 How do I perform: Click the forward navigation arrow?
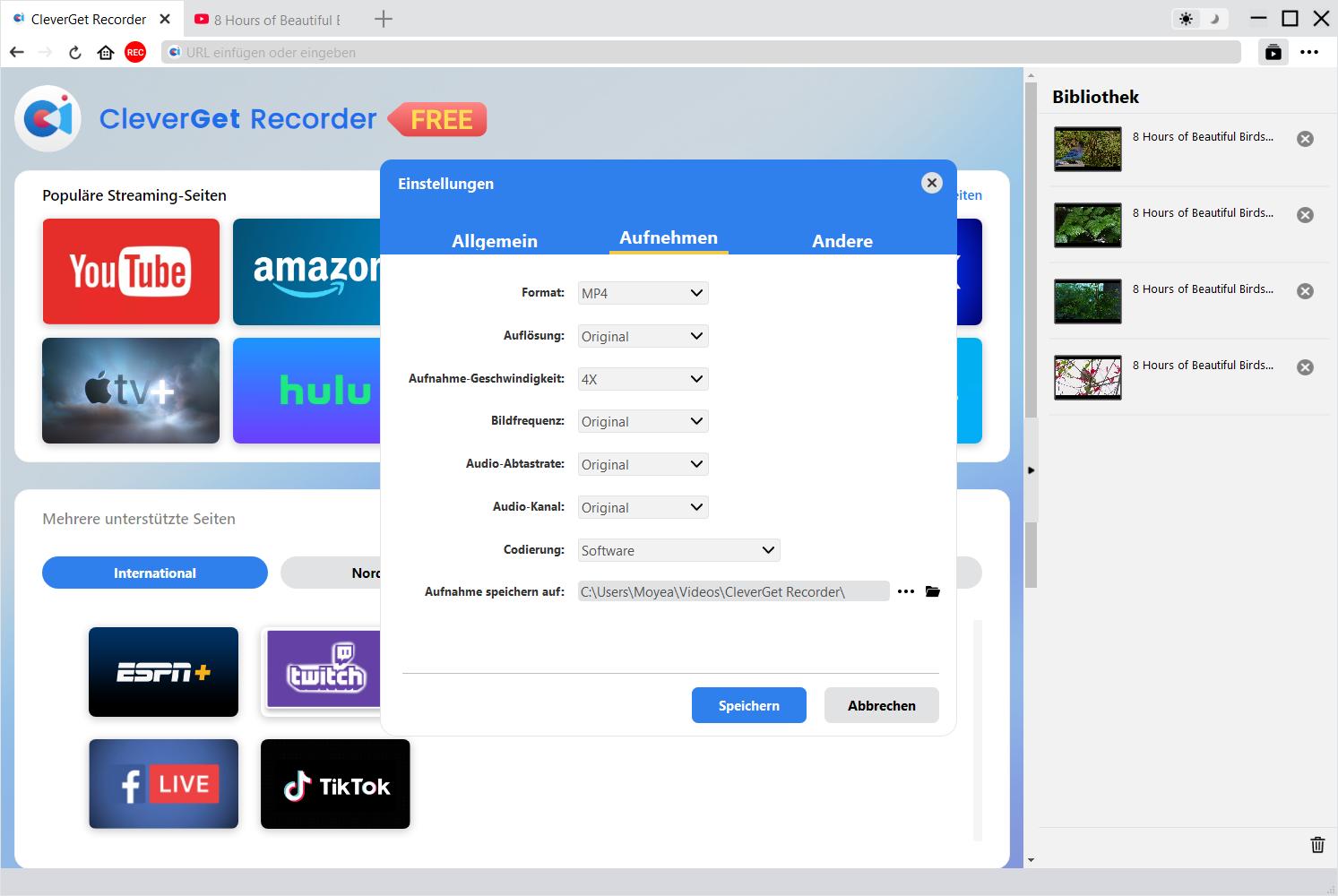click(x=45, y=52)
